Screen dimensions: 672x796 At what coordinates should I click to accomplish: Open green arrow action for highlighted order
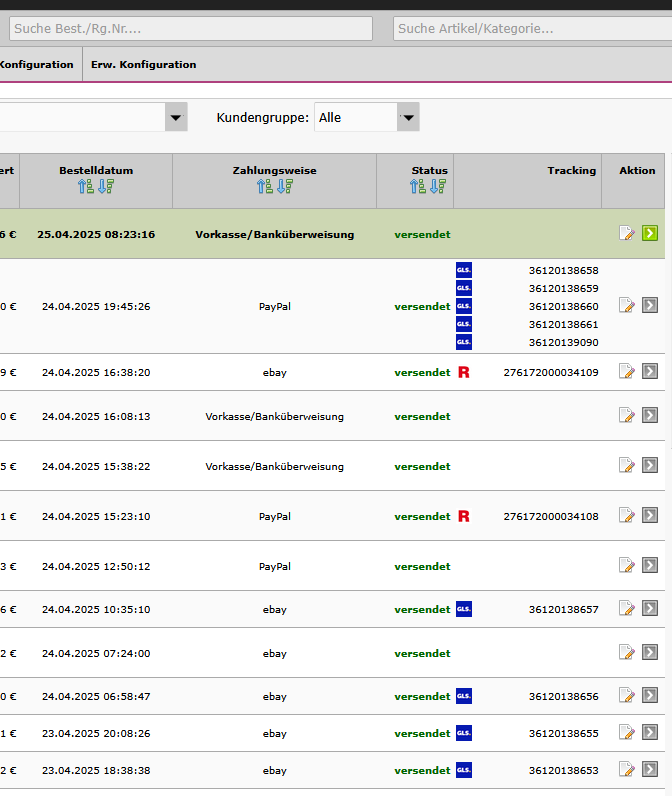(x=650, y=234)
